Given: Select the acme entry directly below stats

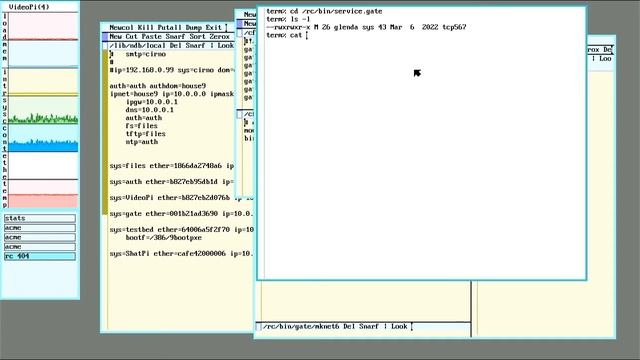Looking at the screenshot, I should click(40, 228).
